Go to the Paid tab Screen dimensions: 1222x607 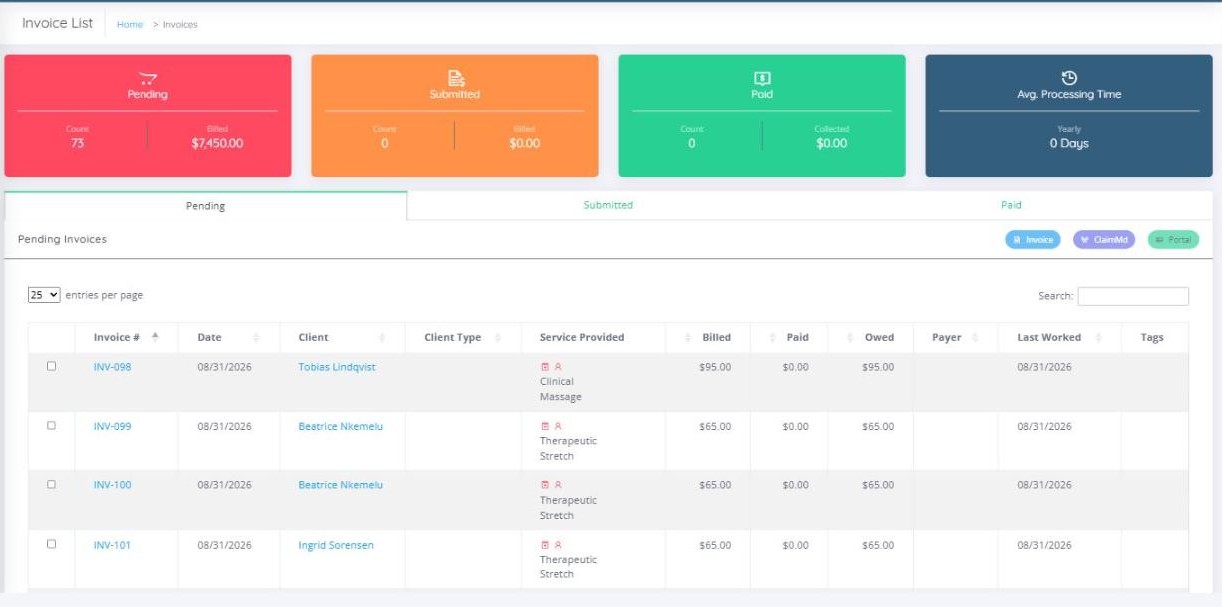[1011, 205]
